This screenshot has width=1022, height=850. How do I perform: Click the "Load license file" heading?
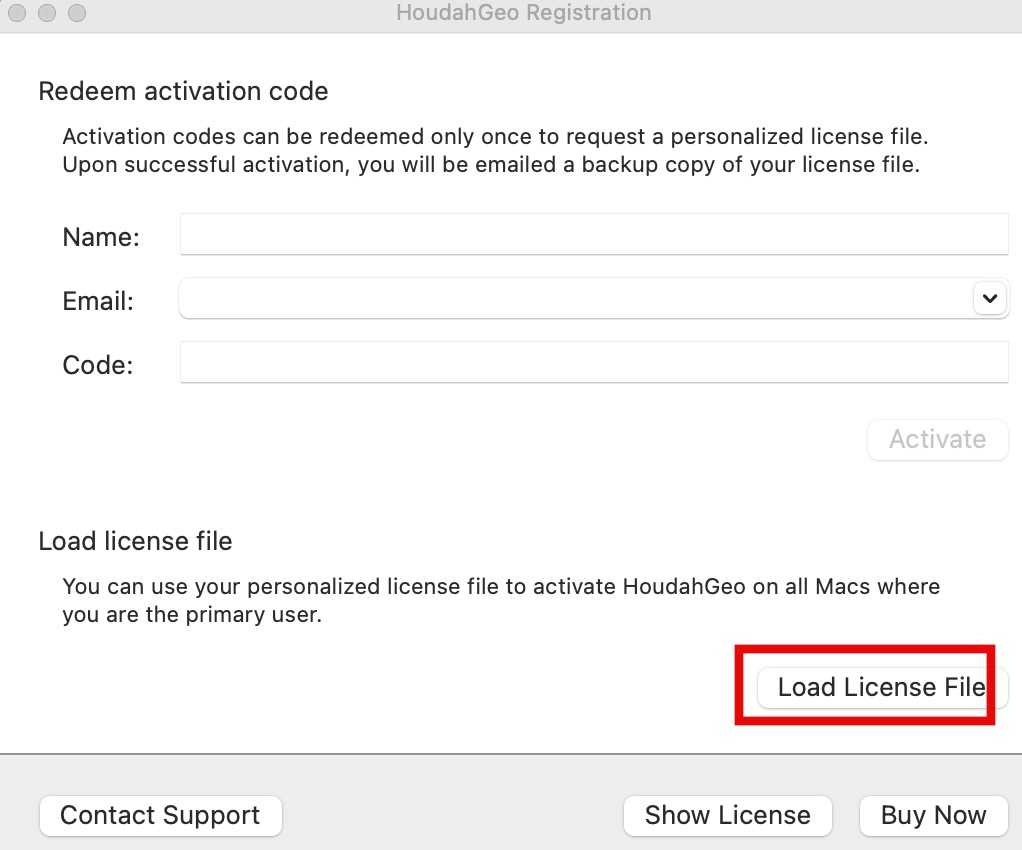tap(135, 541)
